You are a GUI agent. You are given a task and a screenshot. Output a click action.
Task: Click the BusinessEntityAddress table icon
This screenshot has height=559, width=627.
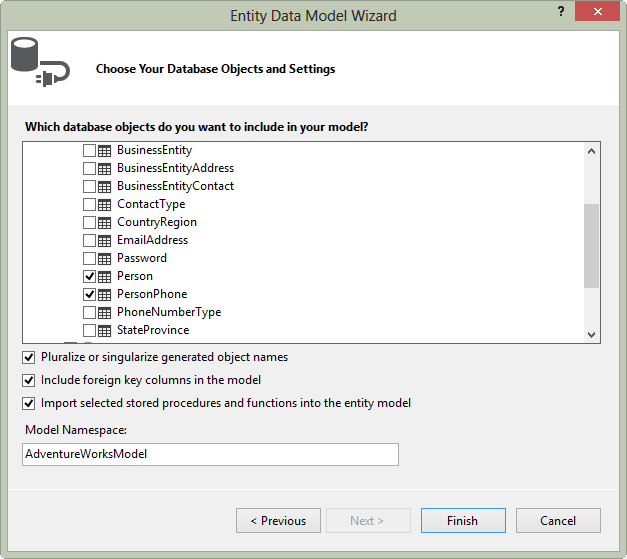(104, 169)
